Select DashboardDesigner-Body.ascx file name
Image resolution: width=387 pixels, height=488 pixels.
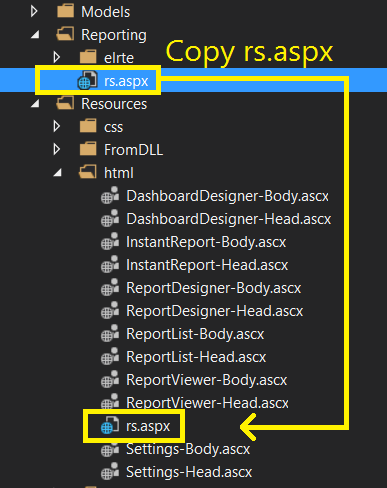(227, 196)
